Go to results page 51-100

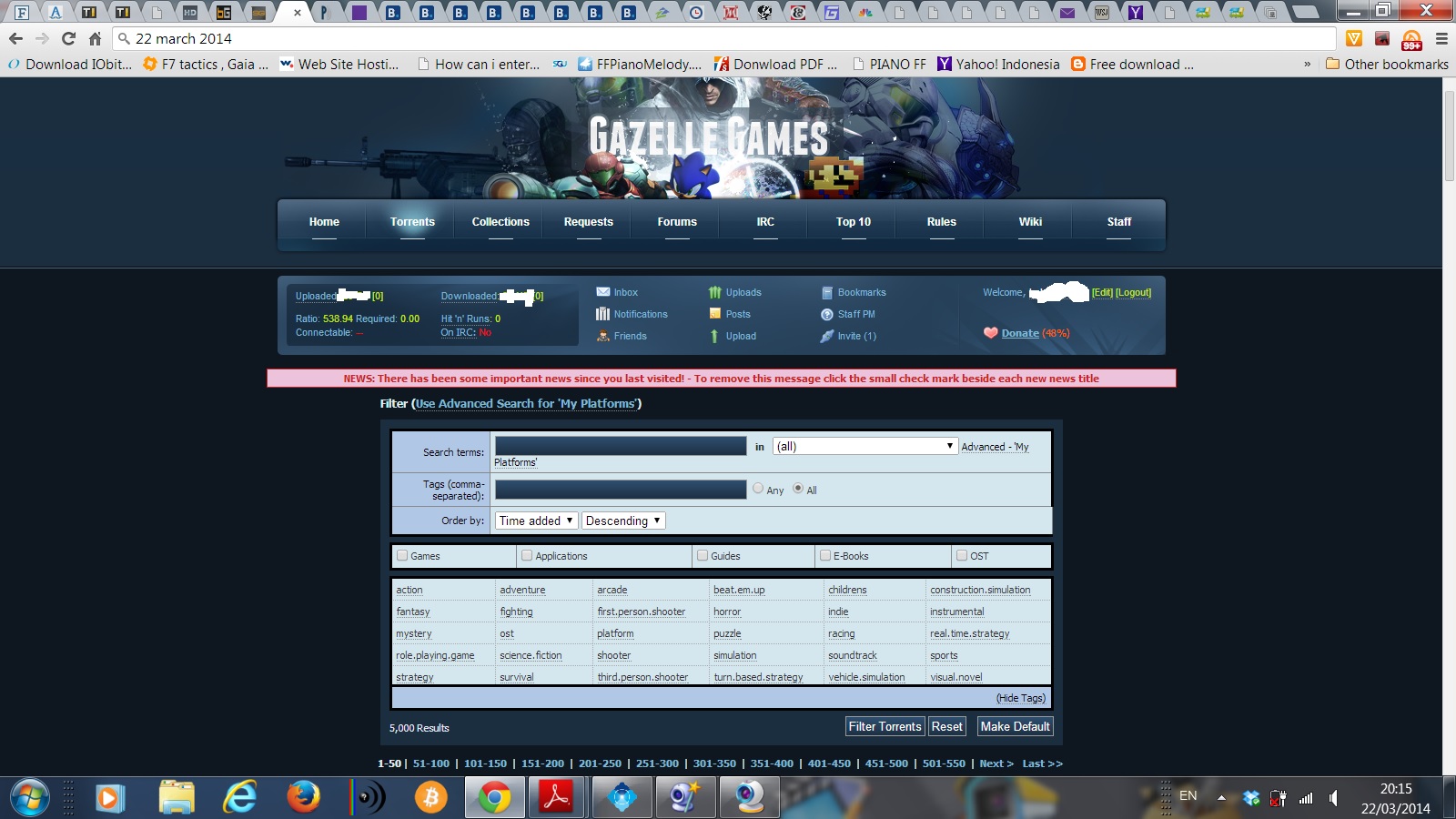click(431, 763)
